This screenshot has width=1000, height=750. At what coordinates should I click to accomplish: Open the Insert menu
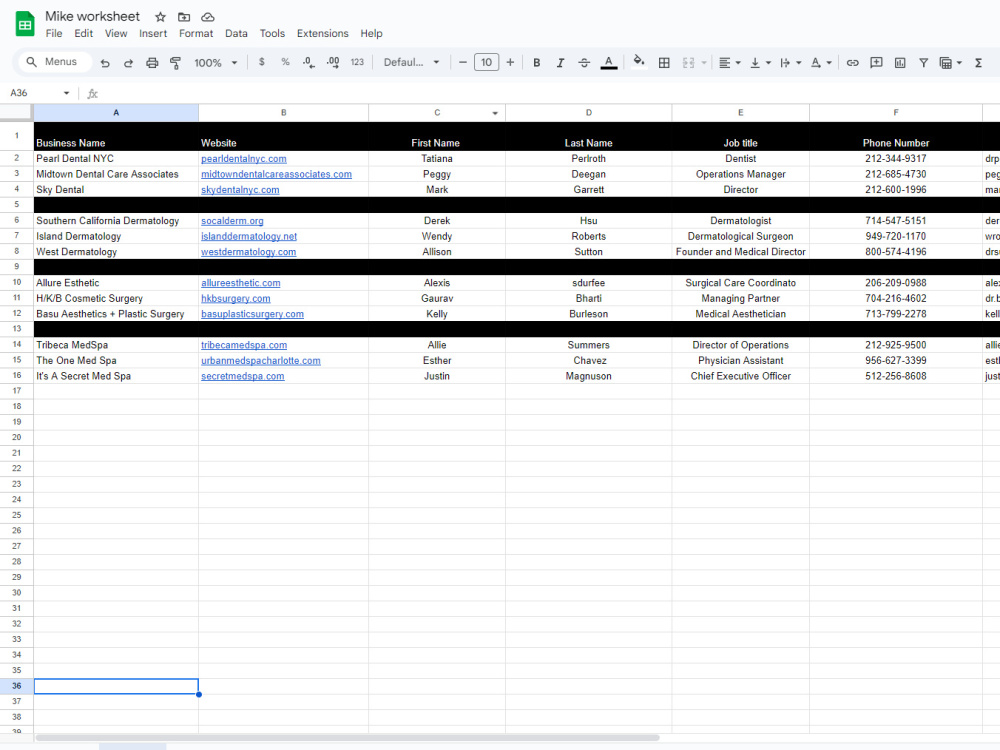(153, 33)
